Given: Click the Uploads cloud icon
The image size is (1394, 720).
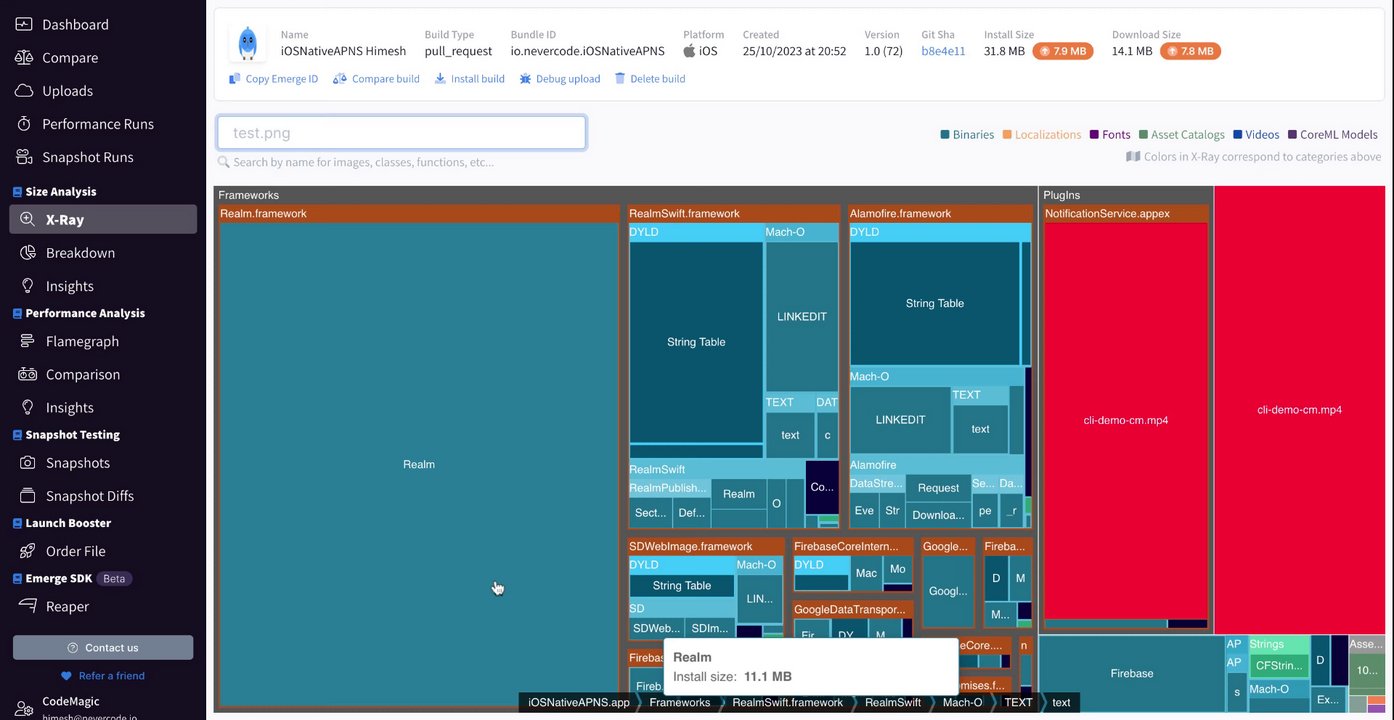Looking at the screenshot, I should [24, 90].
